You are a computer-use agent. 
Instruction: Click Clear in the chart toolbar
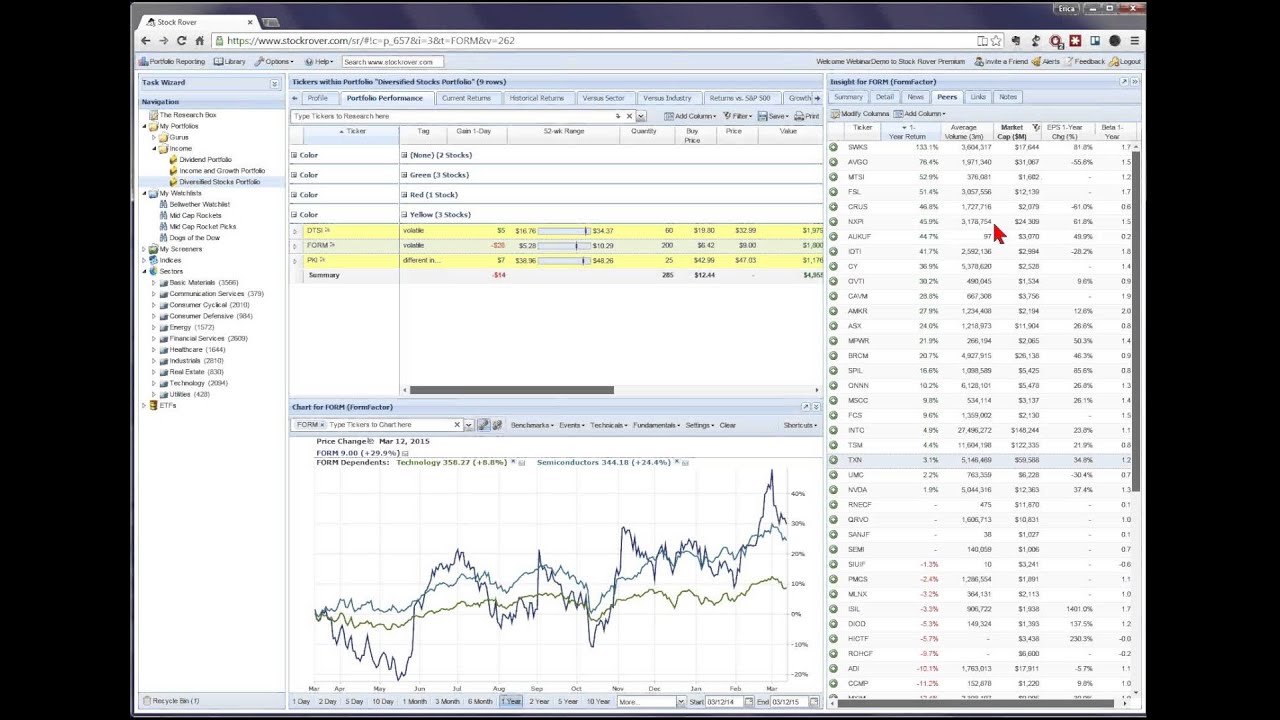point(727,425)
